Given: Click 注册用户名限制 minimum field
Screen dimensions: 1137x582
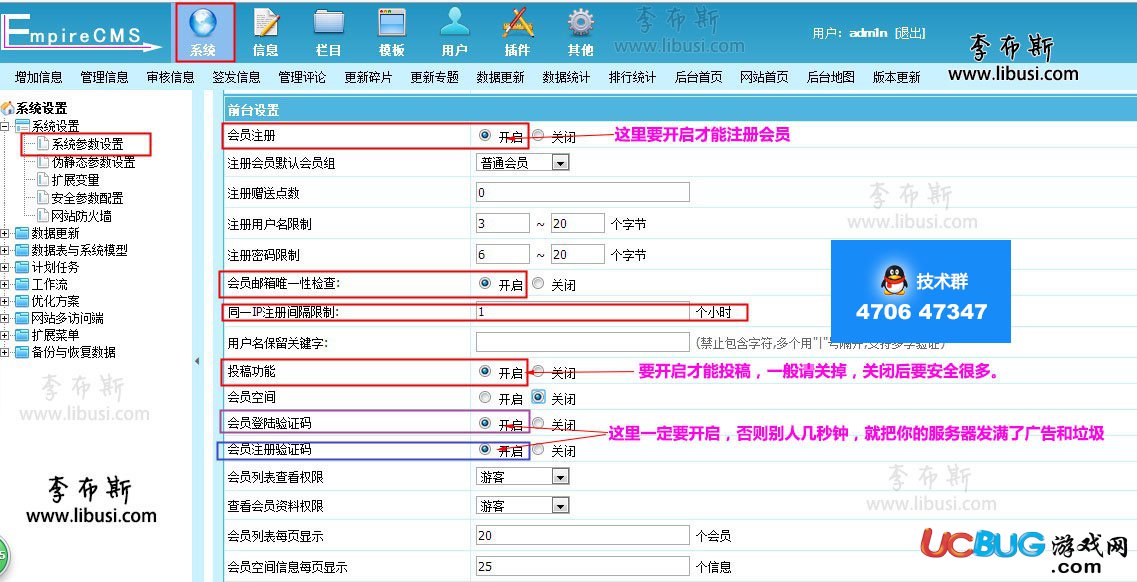Looking at the screenshot, I should point(503,223).
